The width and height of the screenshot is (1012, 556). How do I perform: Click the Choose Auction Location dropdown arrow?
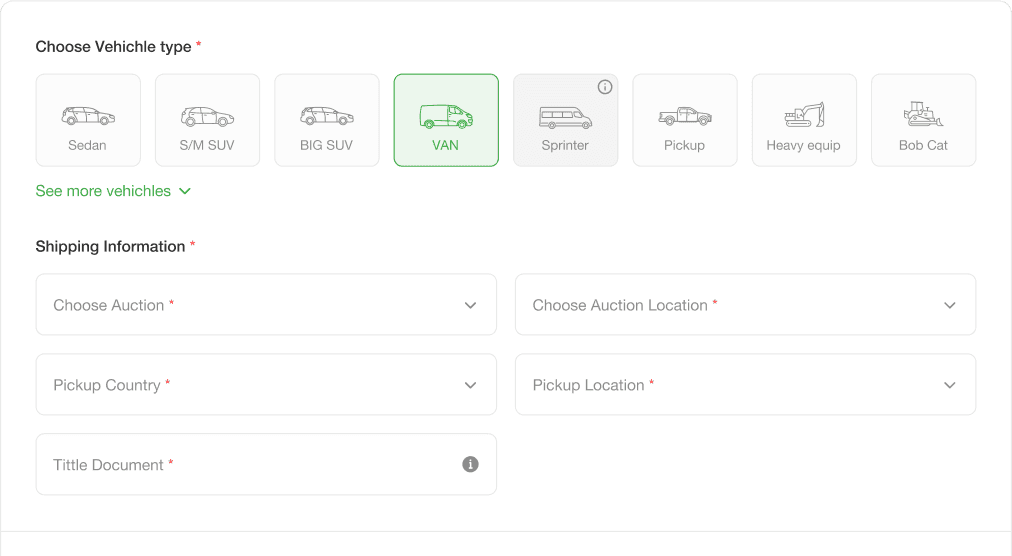click(949, 305)
